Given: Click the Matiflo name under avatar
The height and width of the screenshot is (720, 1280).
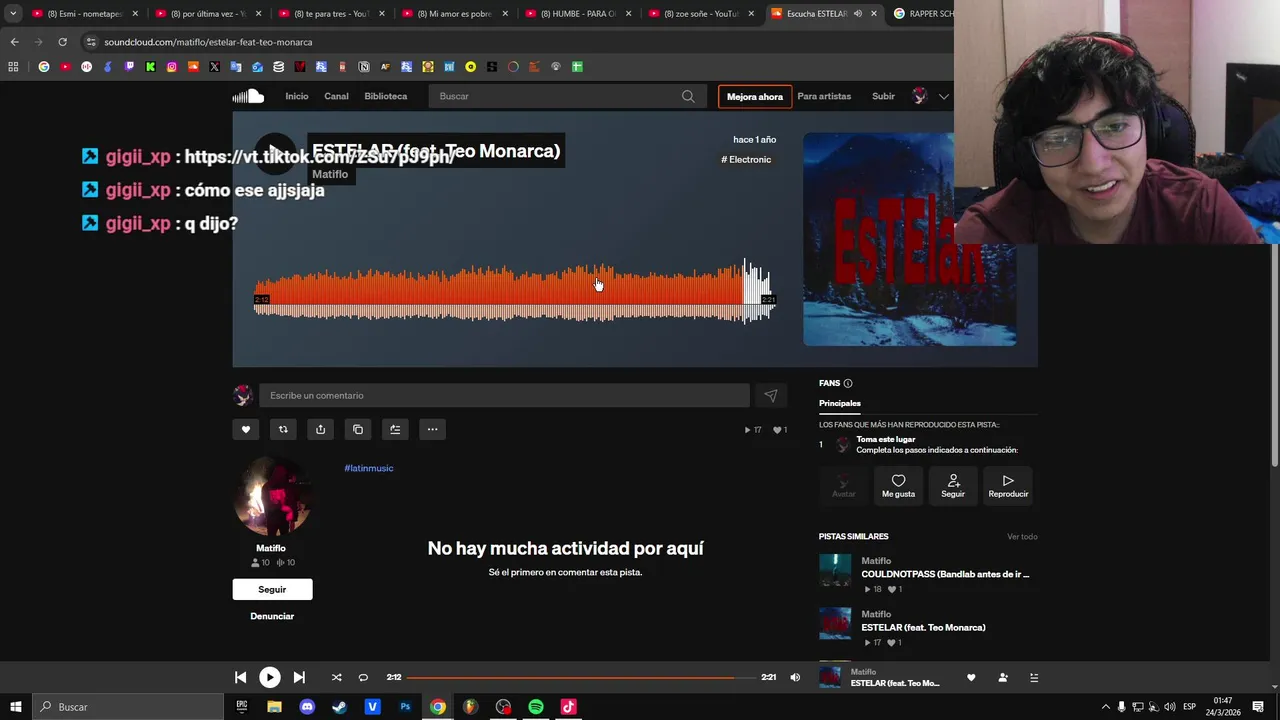Looking at the screenshot, I should pos(271,548).
